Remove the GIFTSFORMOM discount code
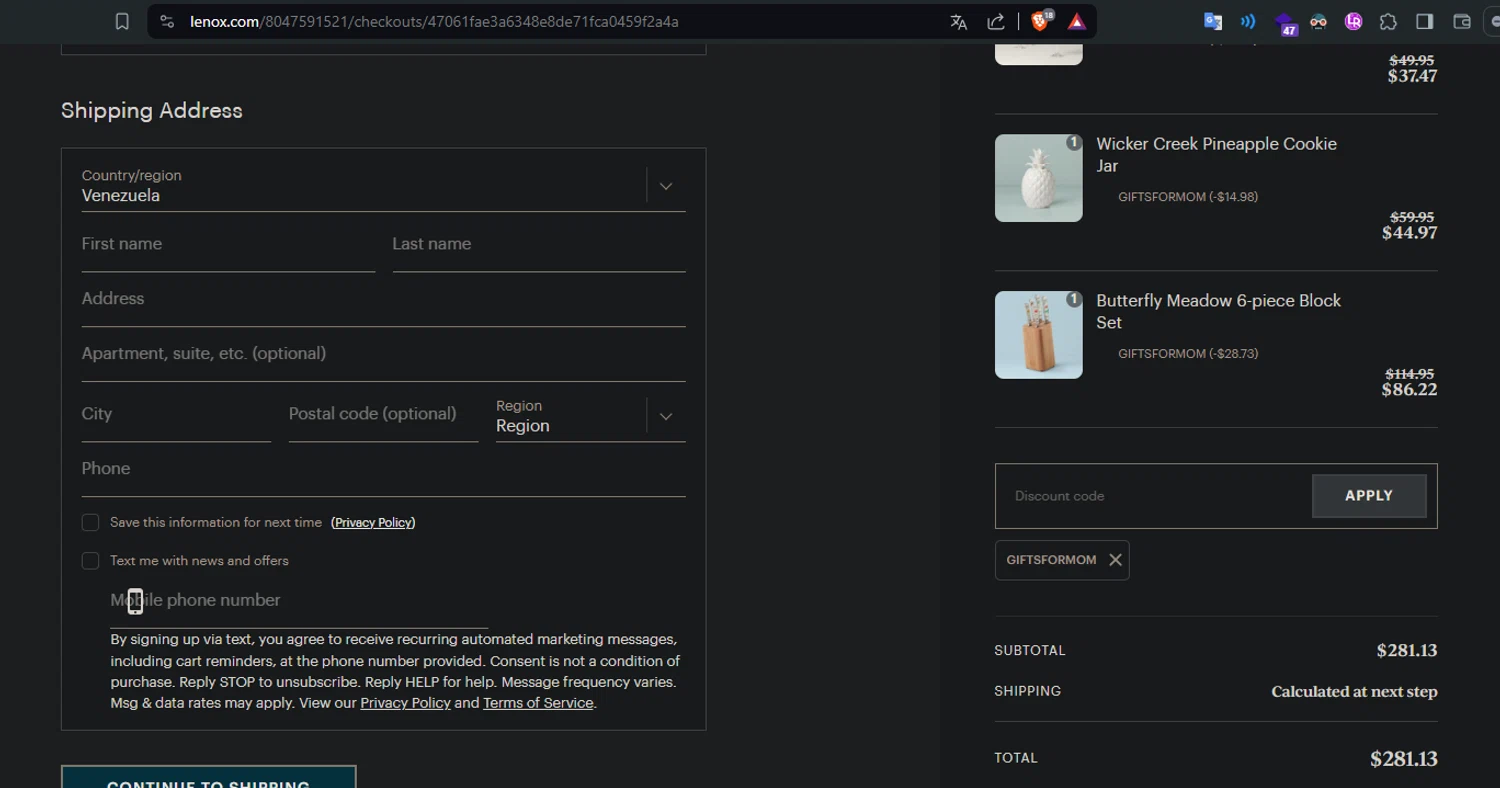This screenshot has height=788, width=1500. (x=1115, y=560)
